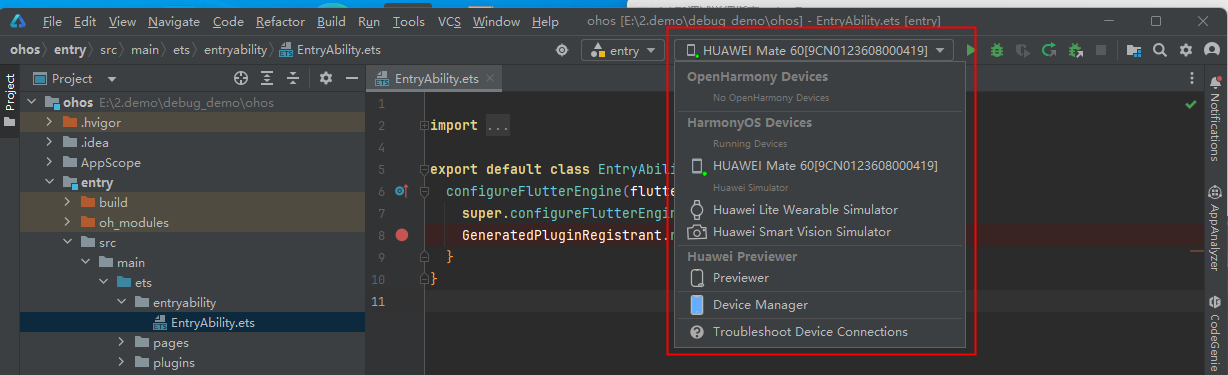Select EntryAbility.ets in project tree
1228x375 pixels.
tap(192, 322)
